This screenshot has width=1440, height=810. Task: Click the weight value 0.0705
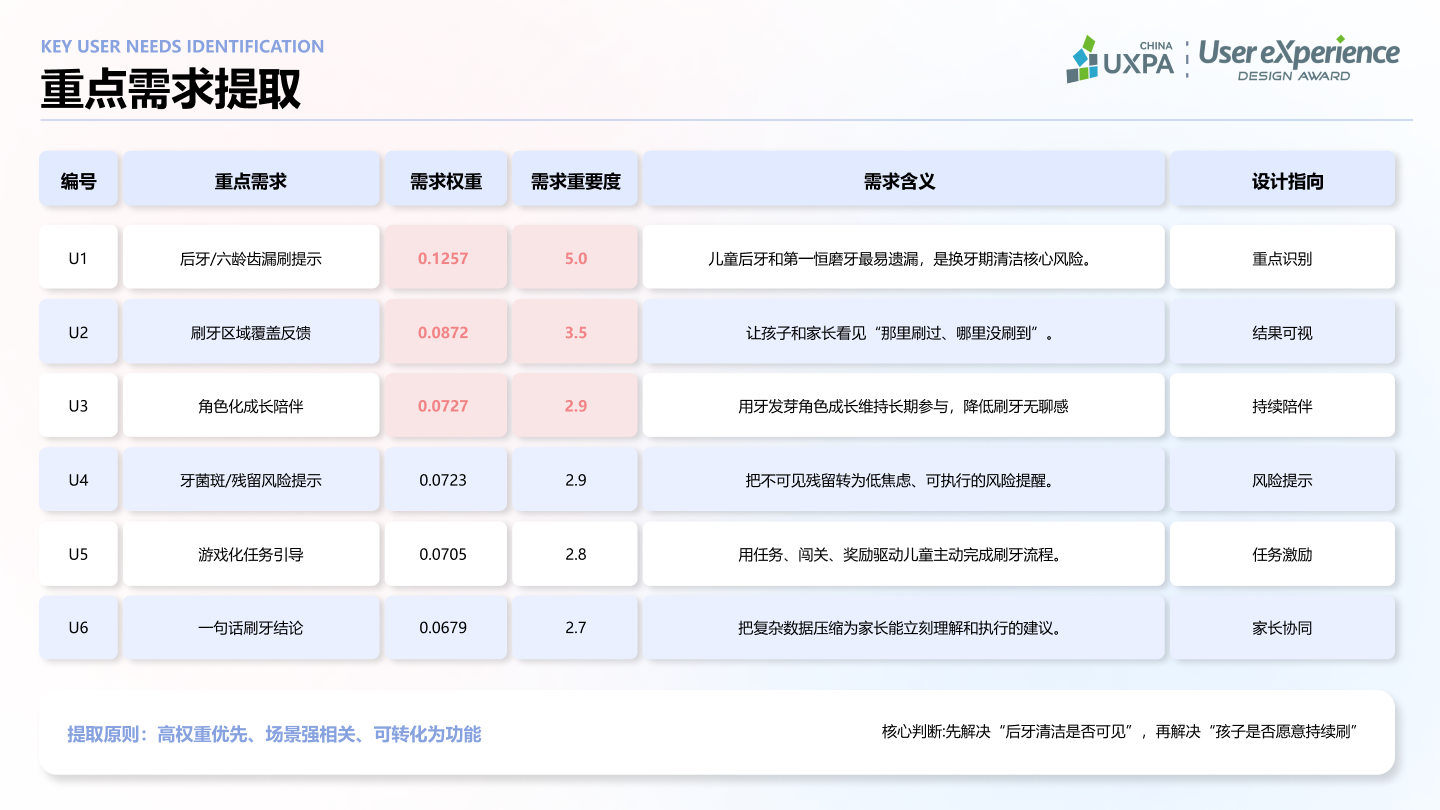443,554
